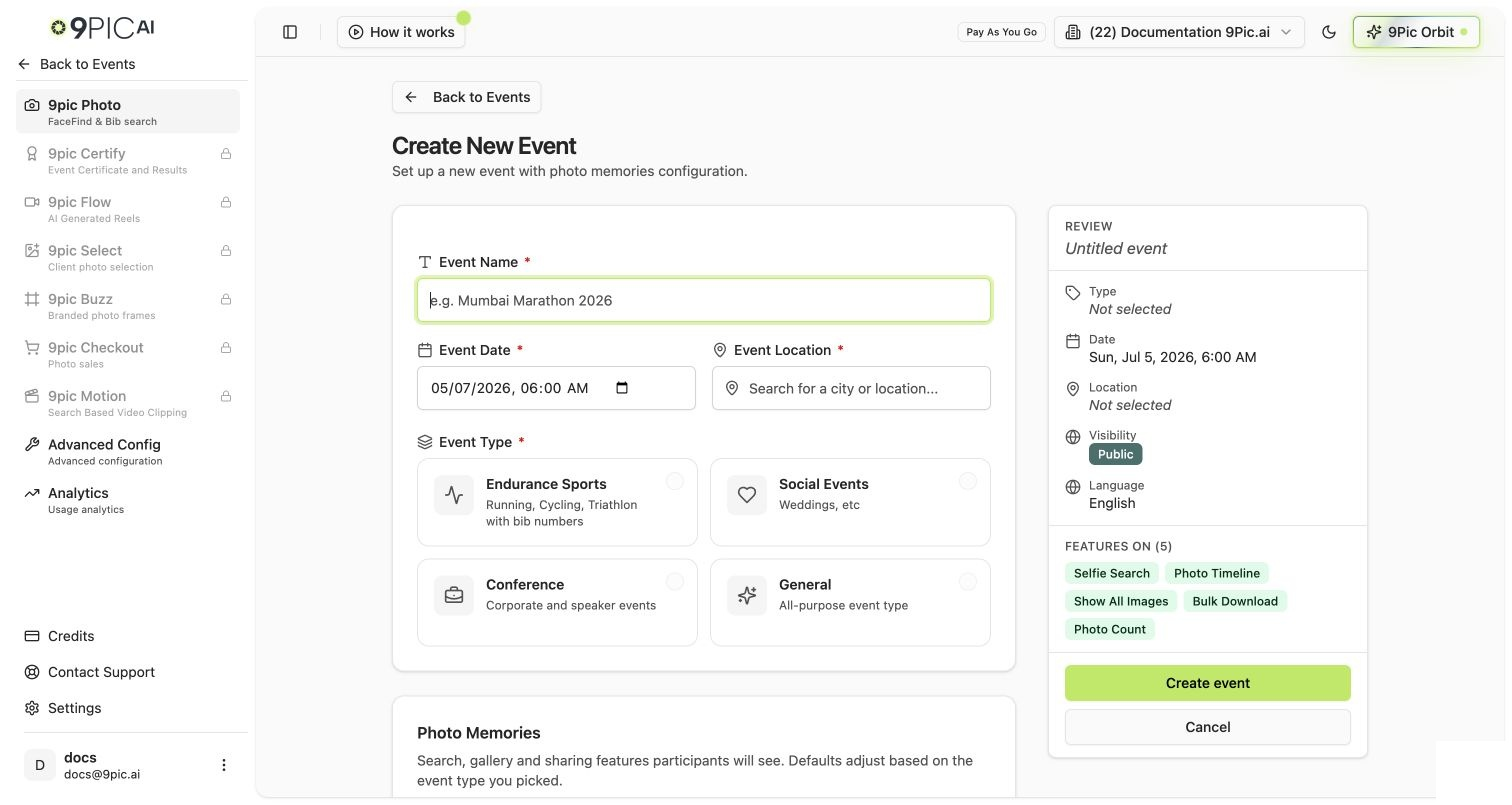This screenshot has height=805, width=1512.
Task: Open 9pic Checkout in sidebar
Action: coord(128,354)
